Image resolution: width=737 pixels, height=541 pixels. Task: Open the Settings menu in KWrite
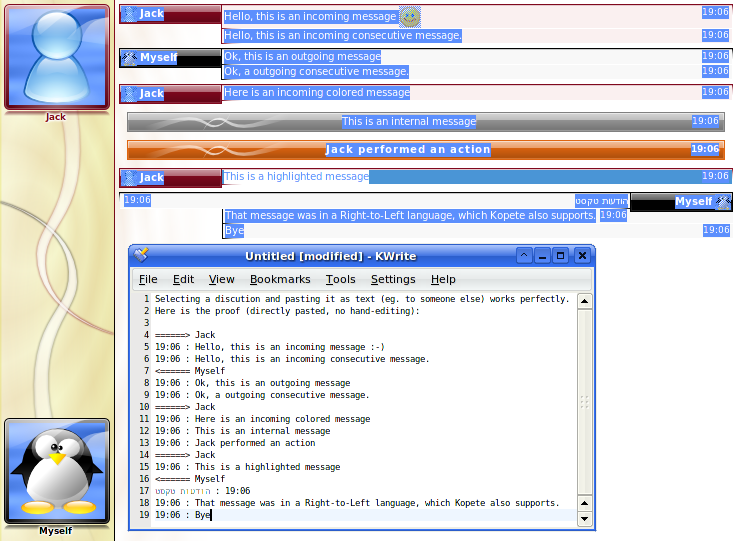(x=393, y=279)
